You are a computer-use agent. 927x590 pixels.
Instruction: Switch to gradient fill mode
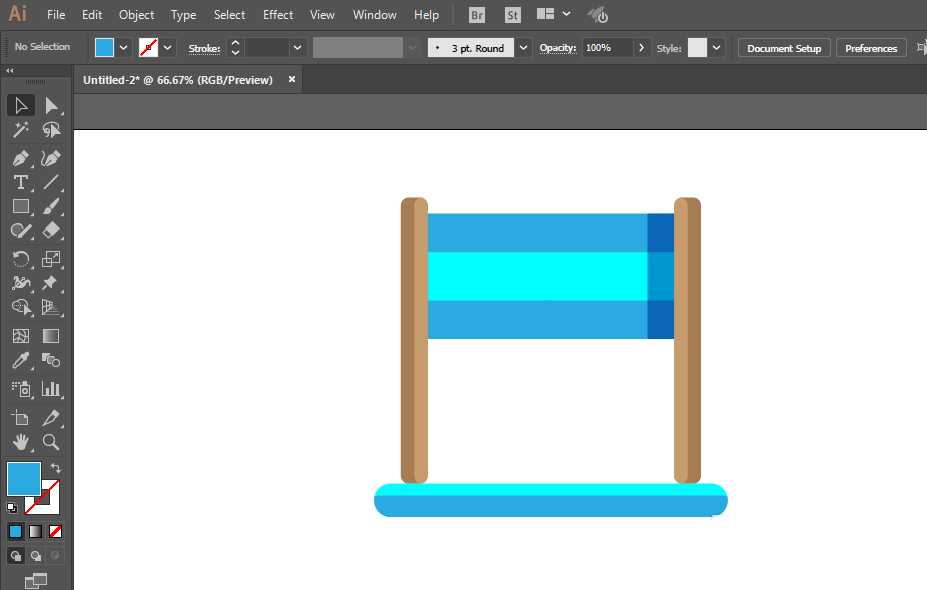36,531
